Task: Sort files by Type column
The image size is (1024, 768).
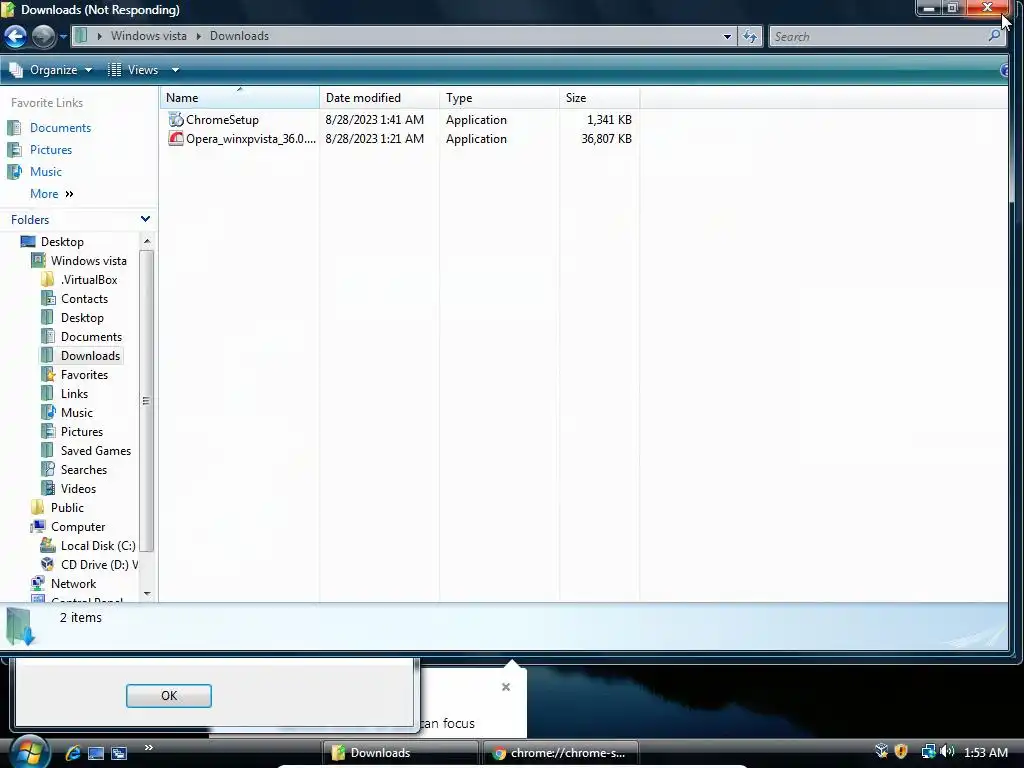Action: [500, 98]
